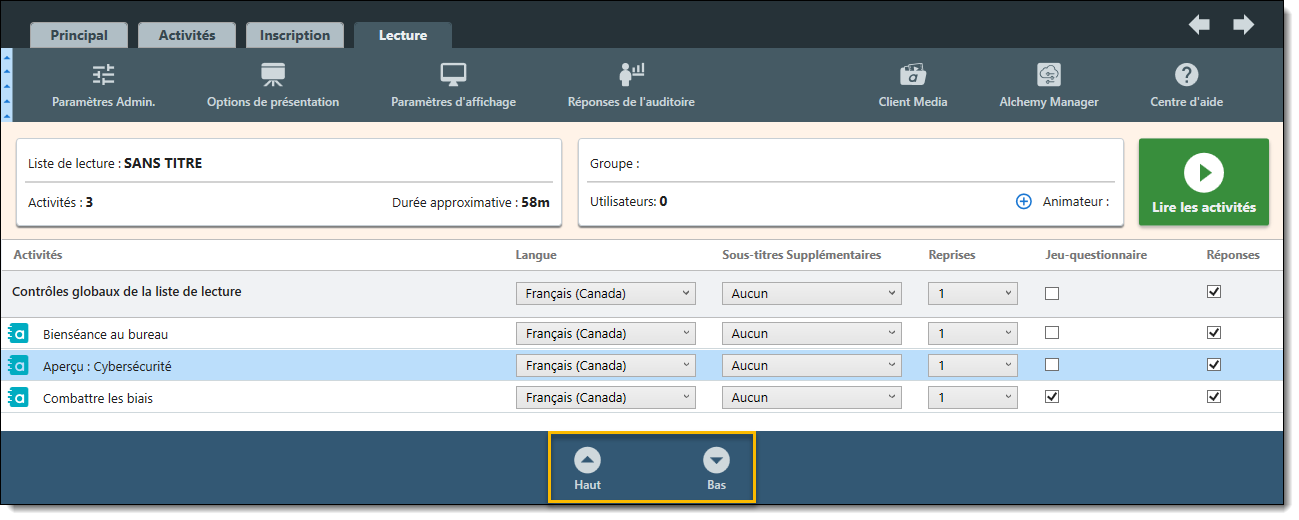Enable Jeu-questionnaire for Bienséance au bureau
1299x520 pixels.
click(x=1051, y=333)
